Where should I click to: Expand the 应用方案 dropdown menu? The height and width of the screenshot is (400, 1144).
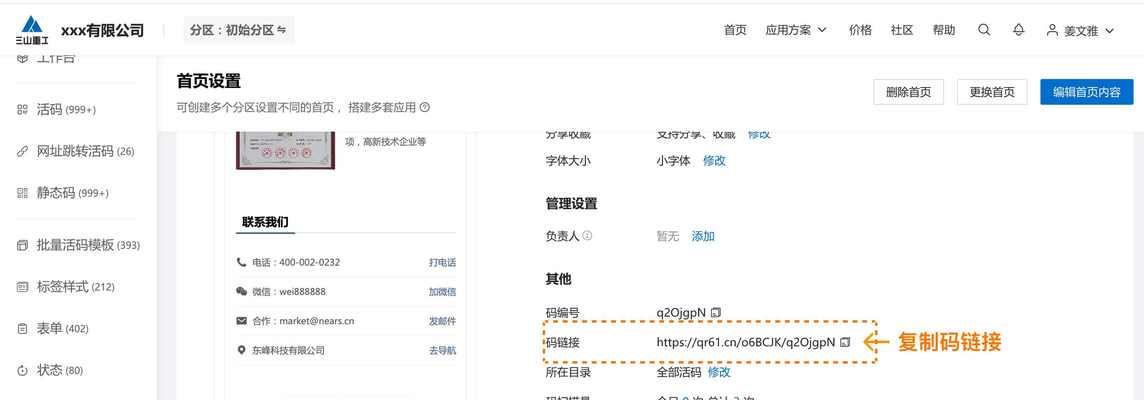tap(796, 30)
